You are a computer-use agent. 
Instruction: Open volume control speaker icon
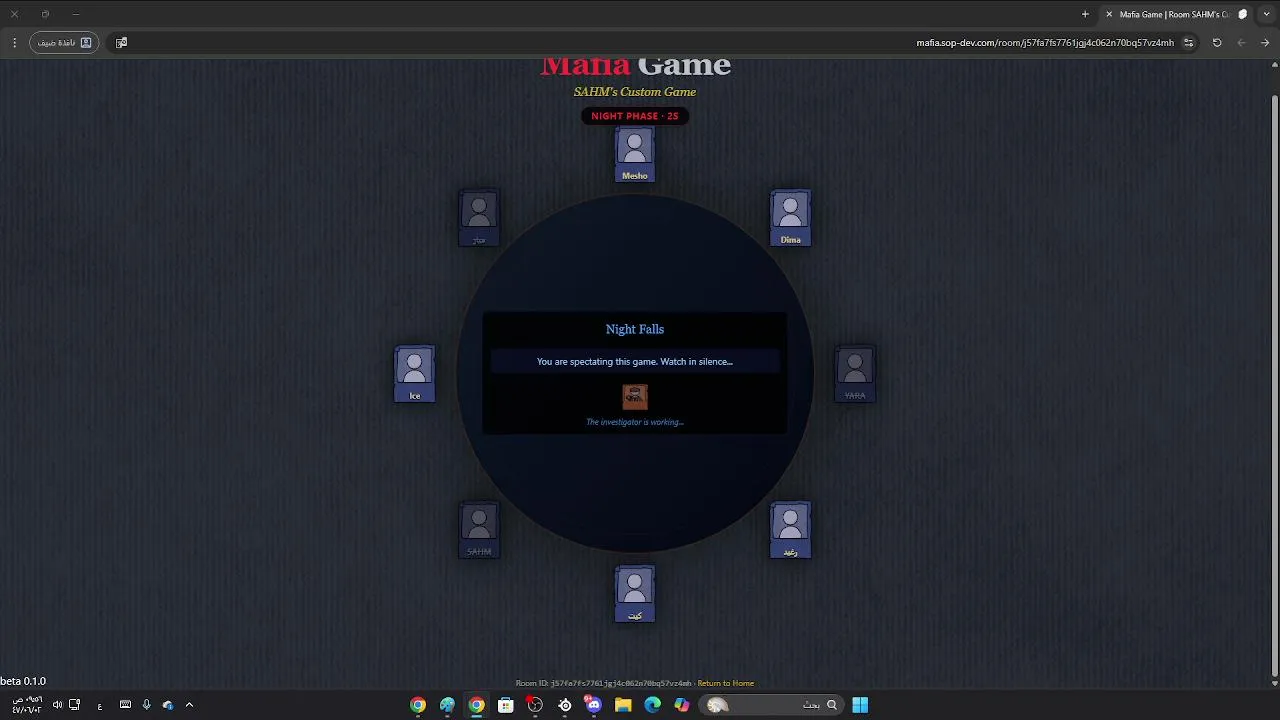(x=57, y=705)
